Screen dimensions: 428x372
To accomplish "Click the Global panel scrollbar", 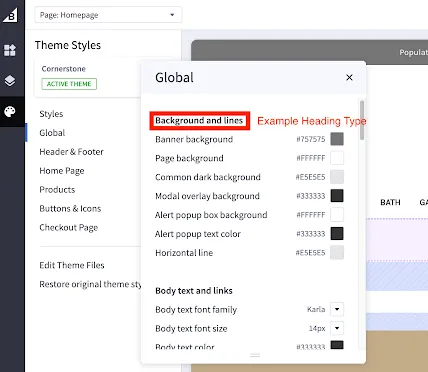I will 362,120.
